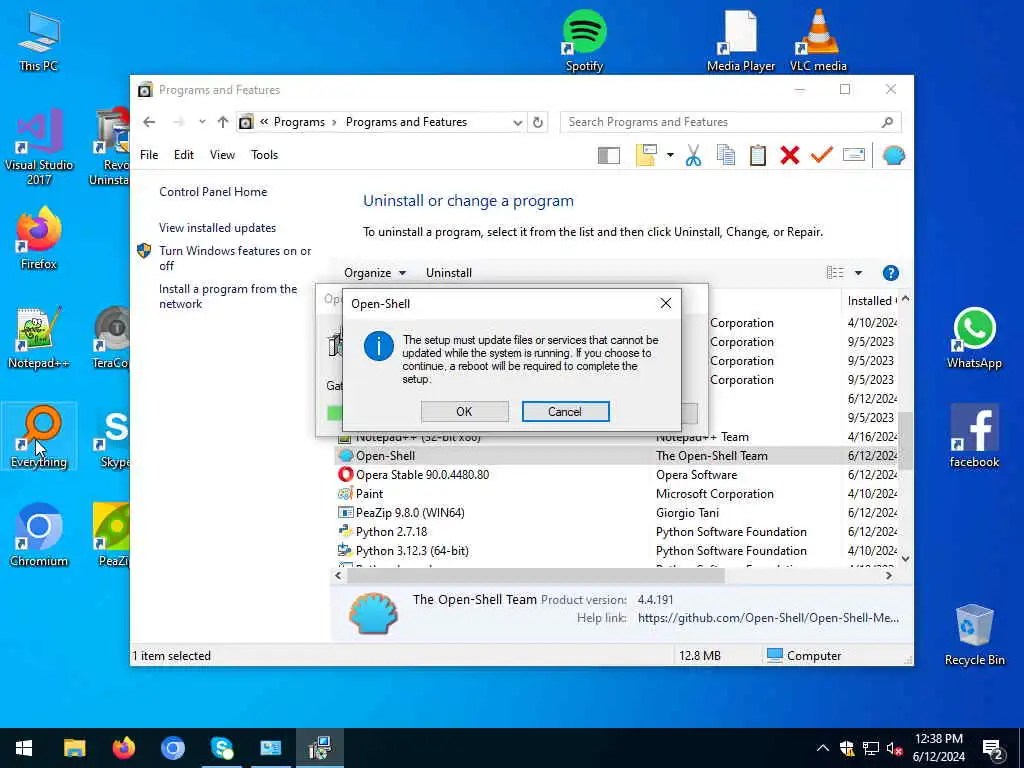This screenshot has height=768, width=1024.
Task: Open the Tools menu
Action: [264, 155]
